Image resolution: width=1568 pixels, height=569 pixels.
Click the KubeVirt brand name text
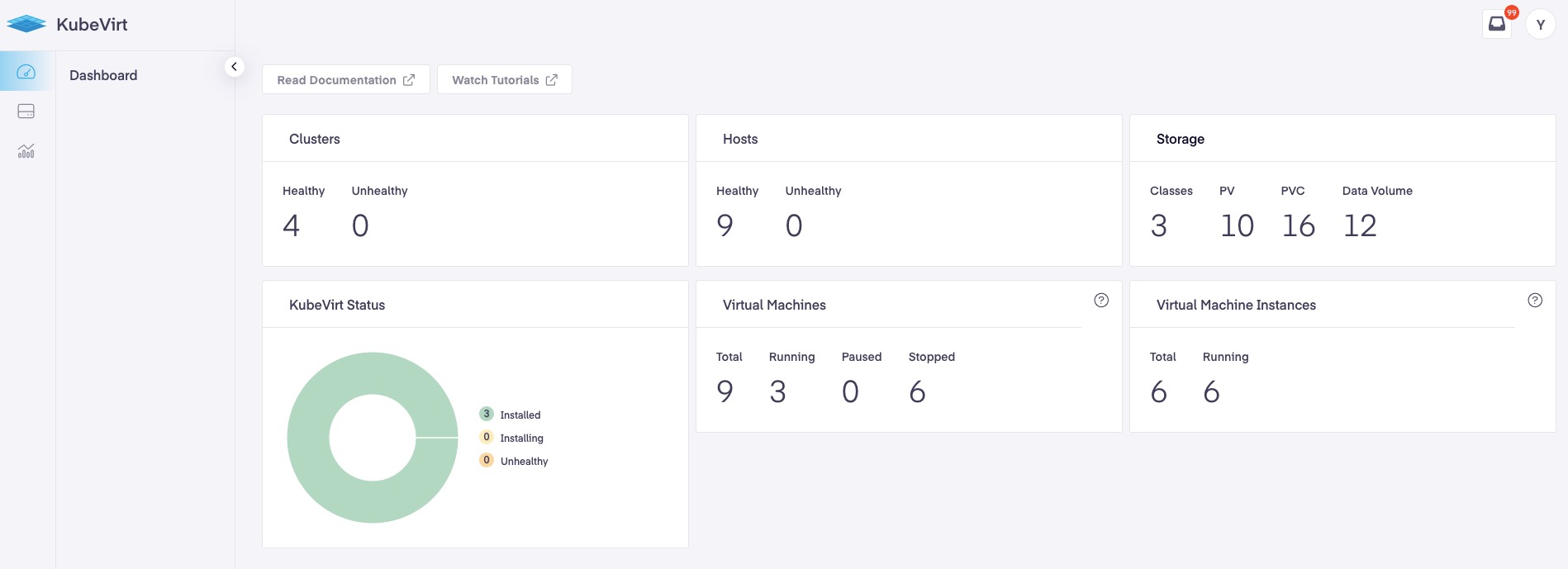92,25
